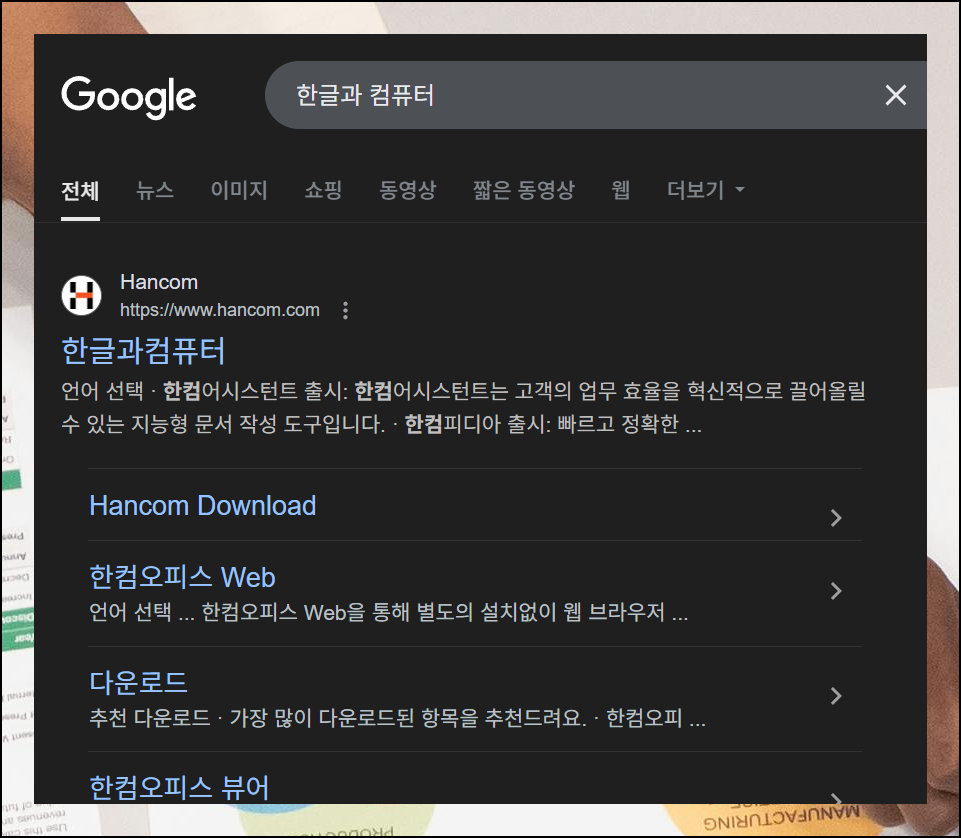The height and width of the screenshot is (838, 961).
Task: Click the snippet text starting with 언어 선택 · 한컴어시스턴트
Action: (463, 408)
